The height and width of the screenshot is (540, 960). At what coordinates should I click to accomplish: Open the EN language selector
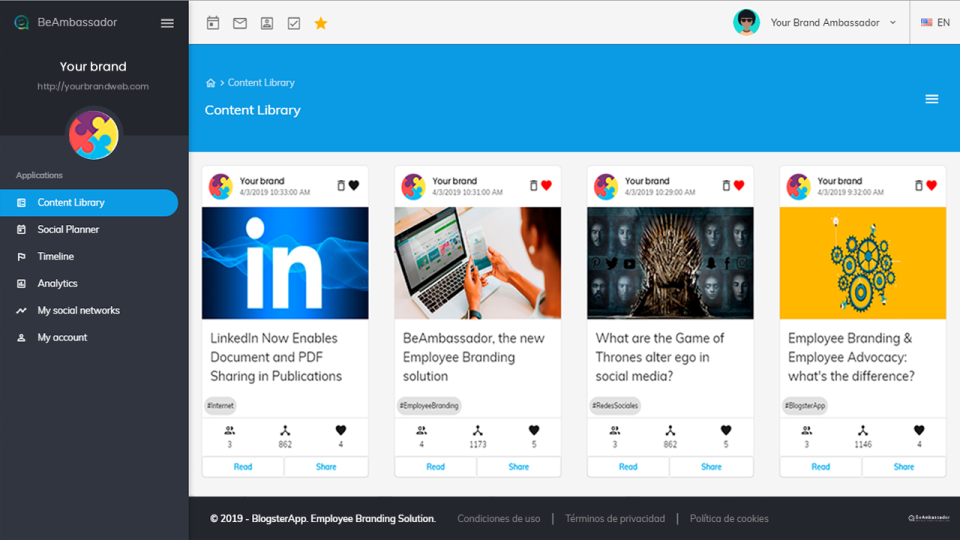pyautogui.click(x=936, y=23)
